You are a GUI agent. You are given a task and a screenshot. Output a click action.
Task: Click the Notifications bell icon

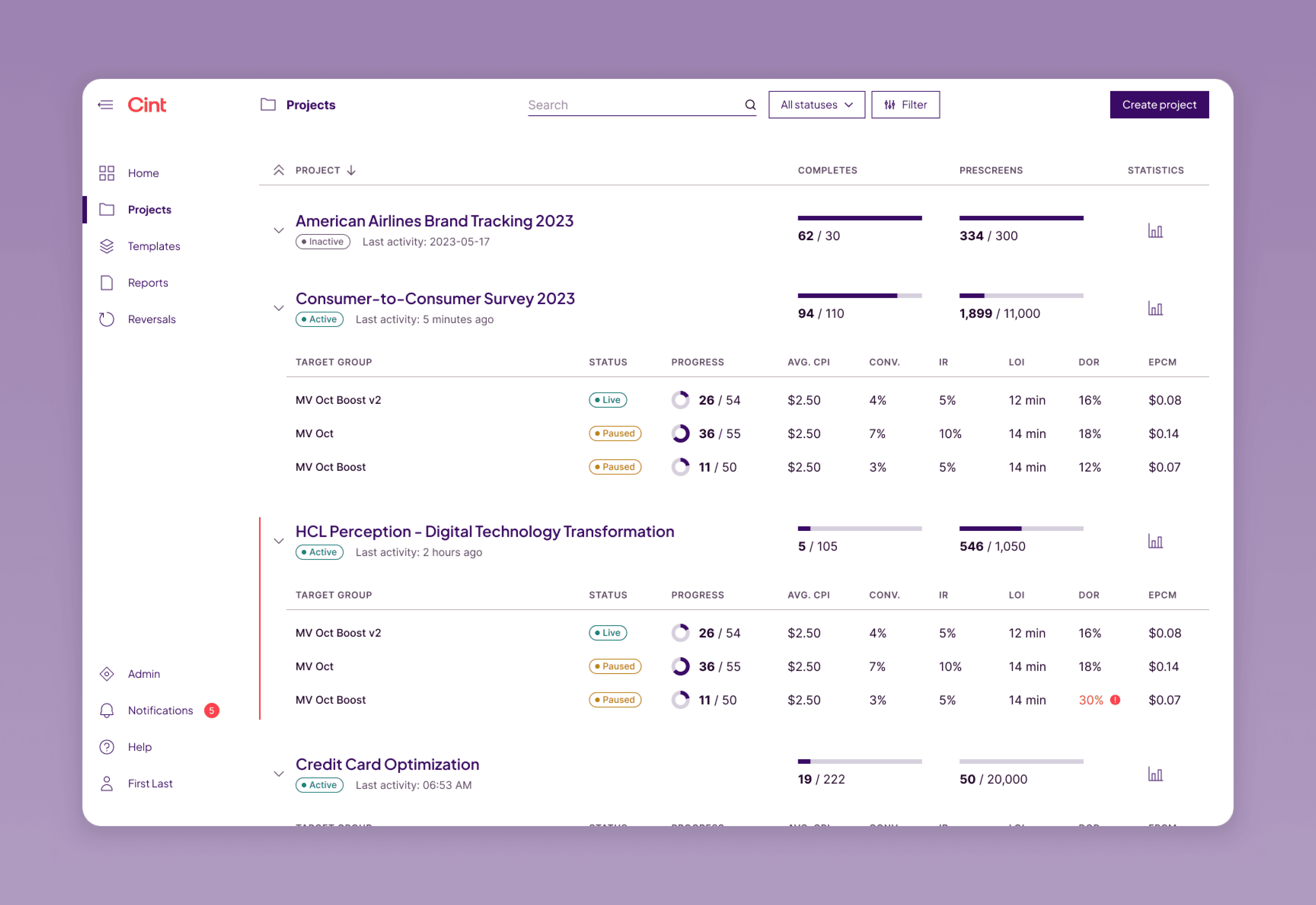pyautogui.click(x=107, y=710)
